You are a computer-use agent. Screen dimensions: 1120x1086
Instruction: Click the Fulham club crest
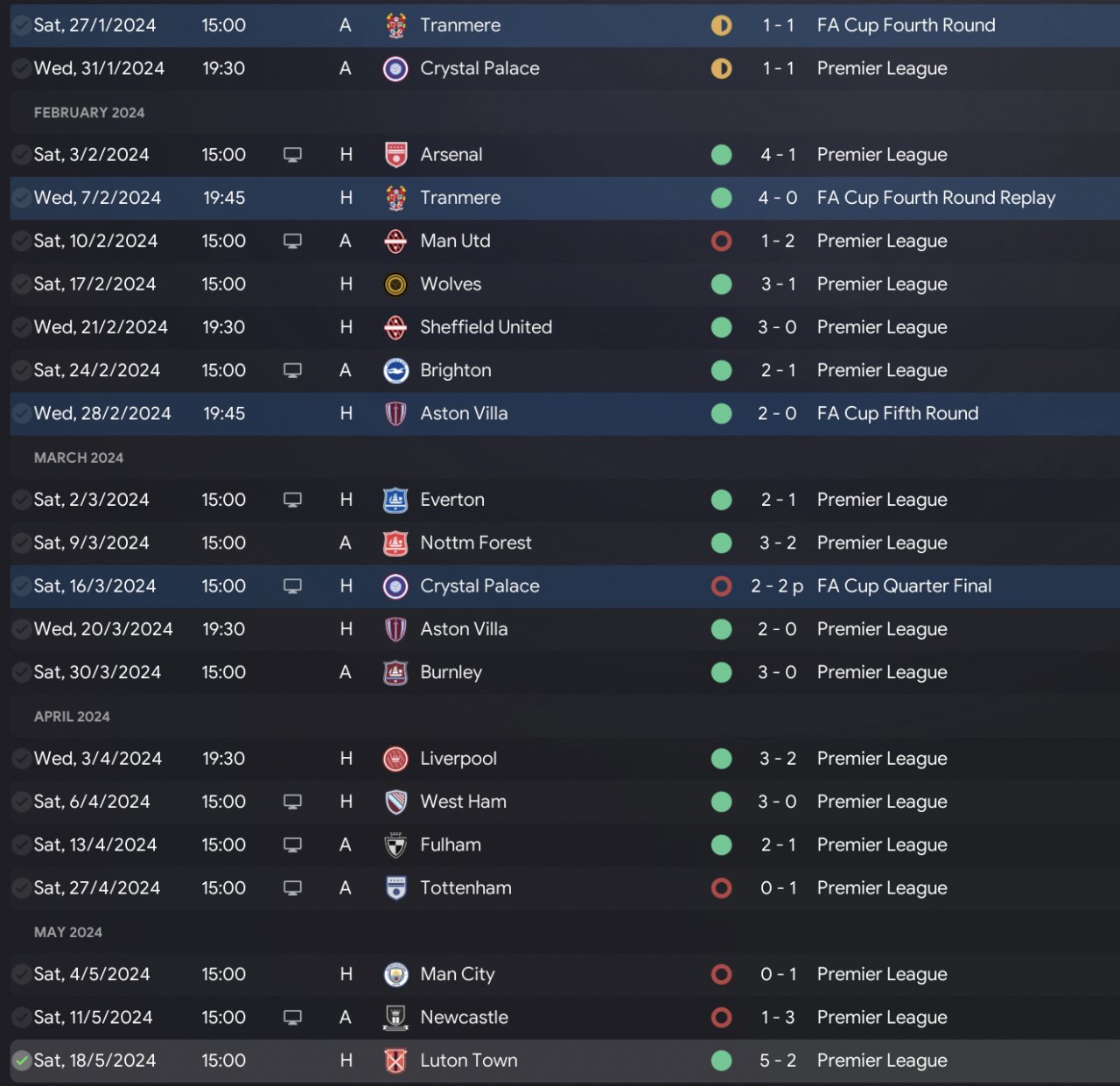coord(395,845)
